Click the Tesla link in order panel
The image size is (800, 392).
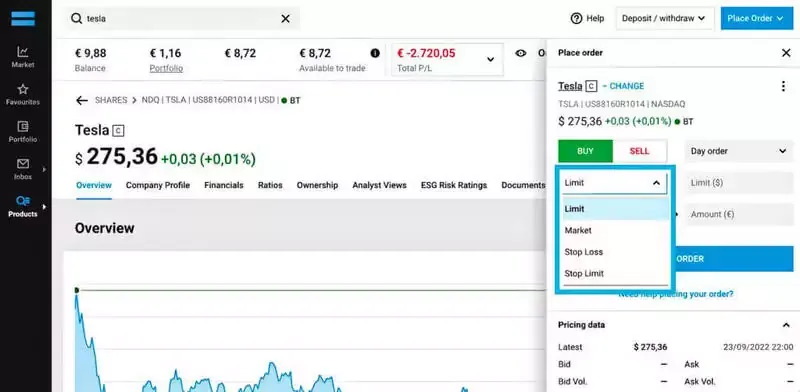[570, 86]
